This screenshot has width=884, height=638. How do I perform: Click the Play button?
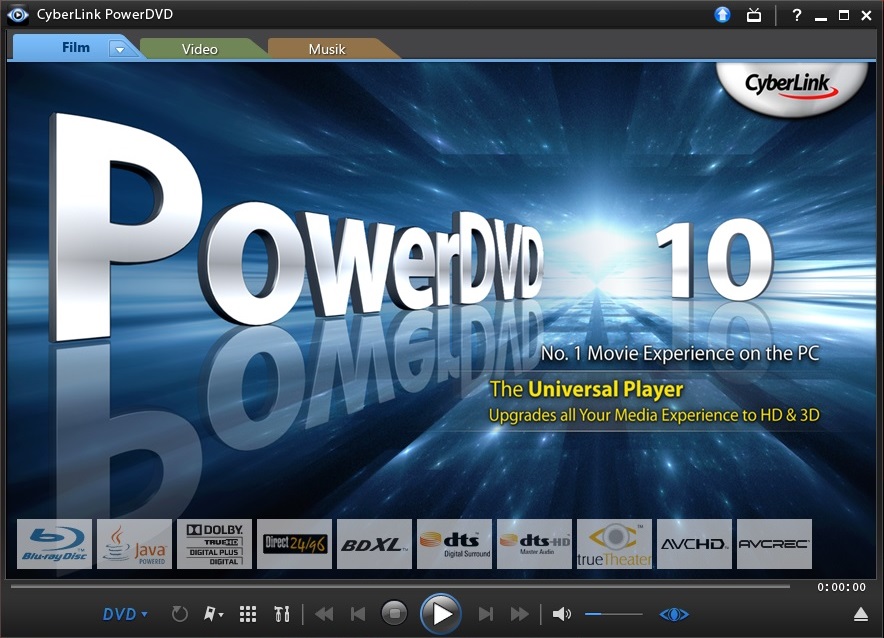[441, 614]
